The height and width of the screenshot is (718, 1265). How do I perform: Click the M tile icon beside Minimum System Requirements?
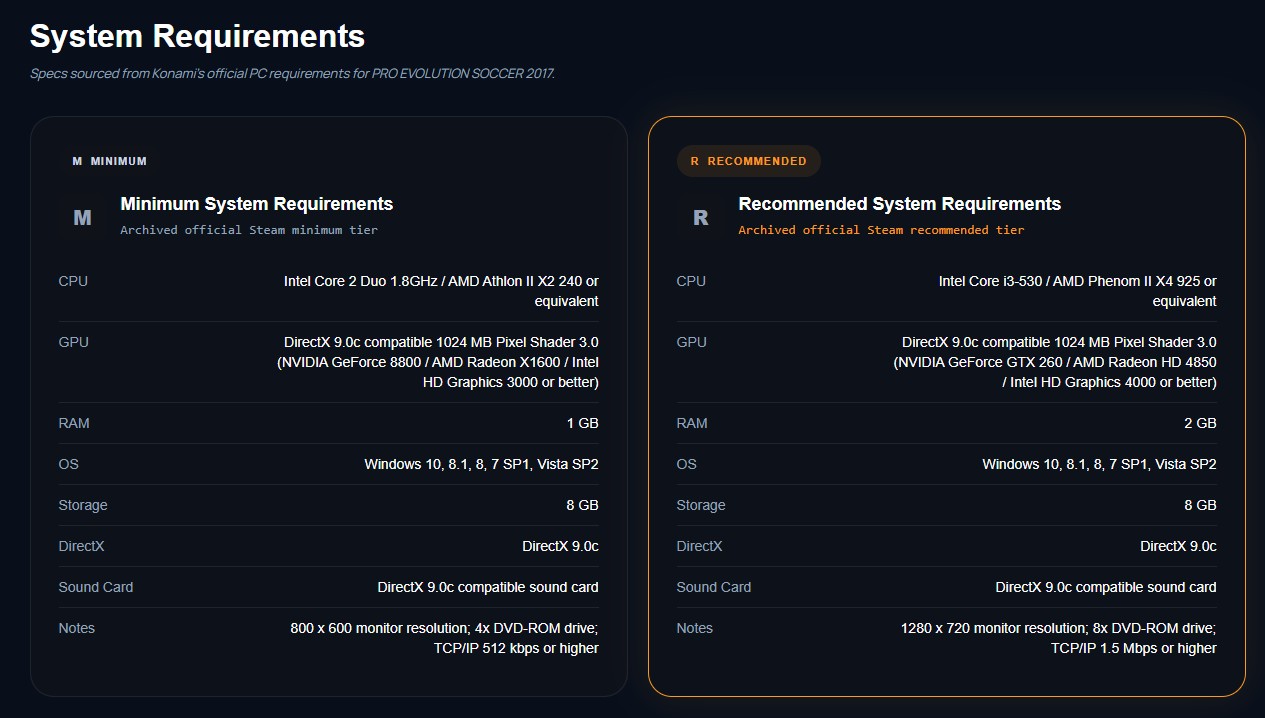coord(82,217)
